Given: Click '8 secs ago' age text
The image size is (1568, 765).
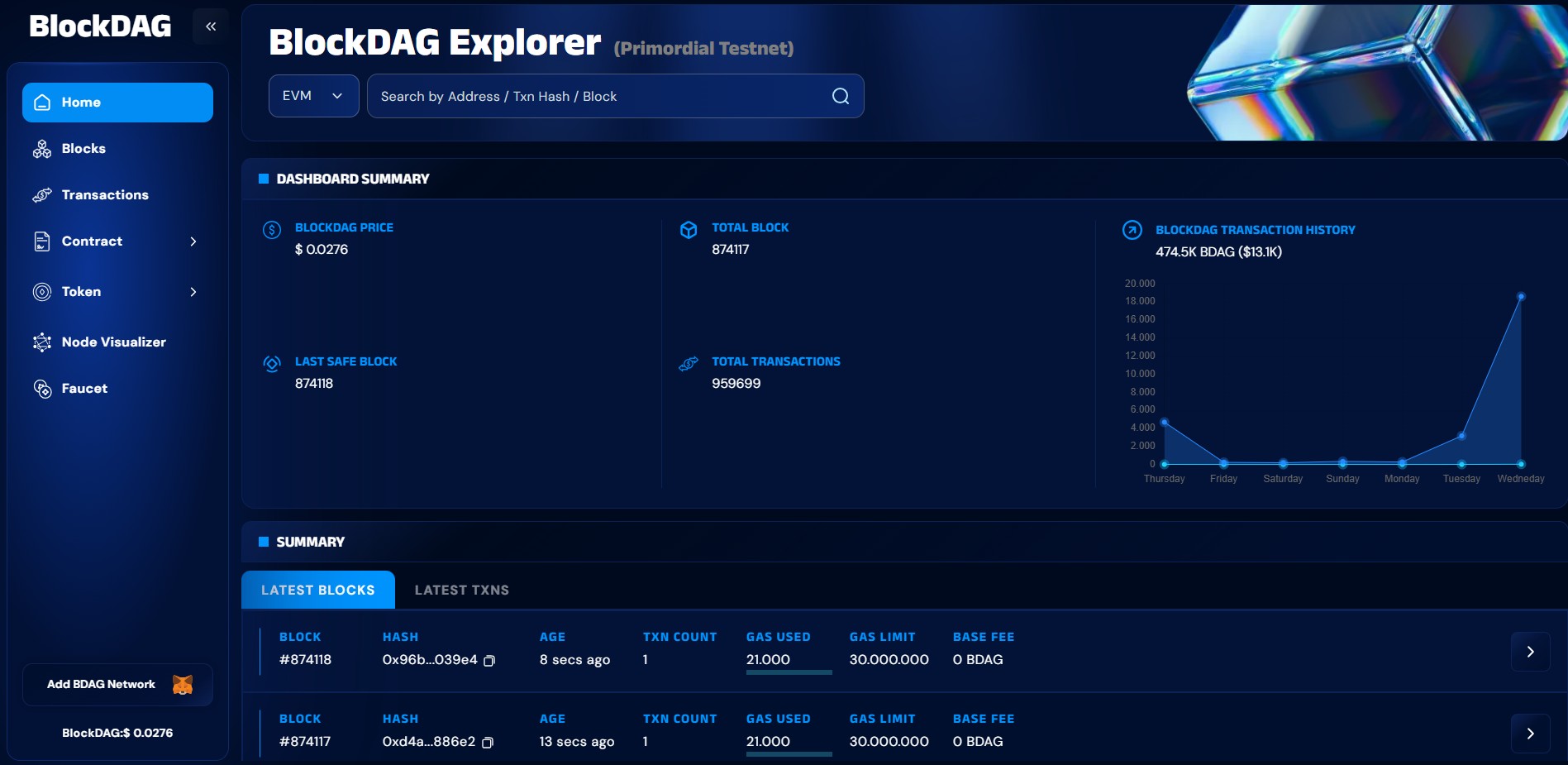Looking at the screenshot, I should coord(575,660).
